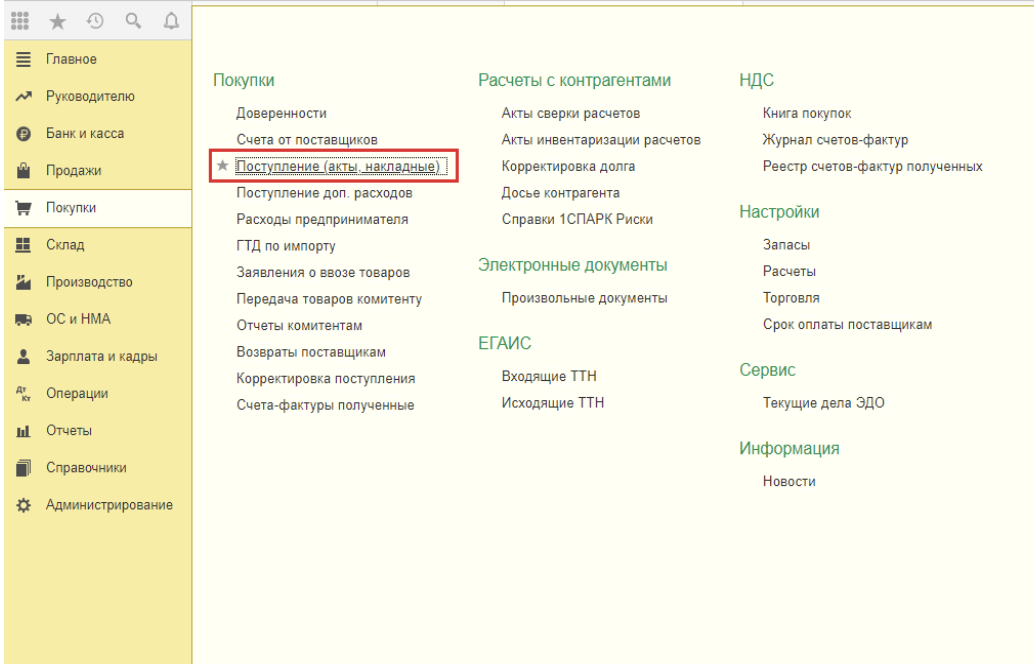Toggle favorite star next to Поступление (акты, накладные)

coord(223,166)
